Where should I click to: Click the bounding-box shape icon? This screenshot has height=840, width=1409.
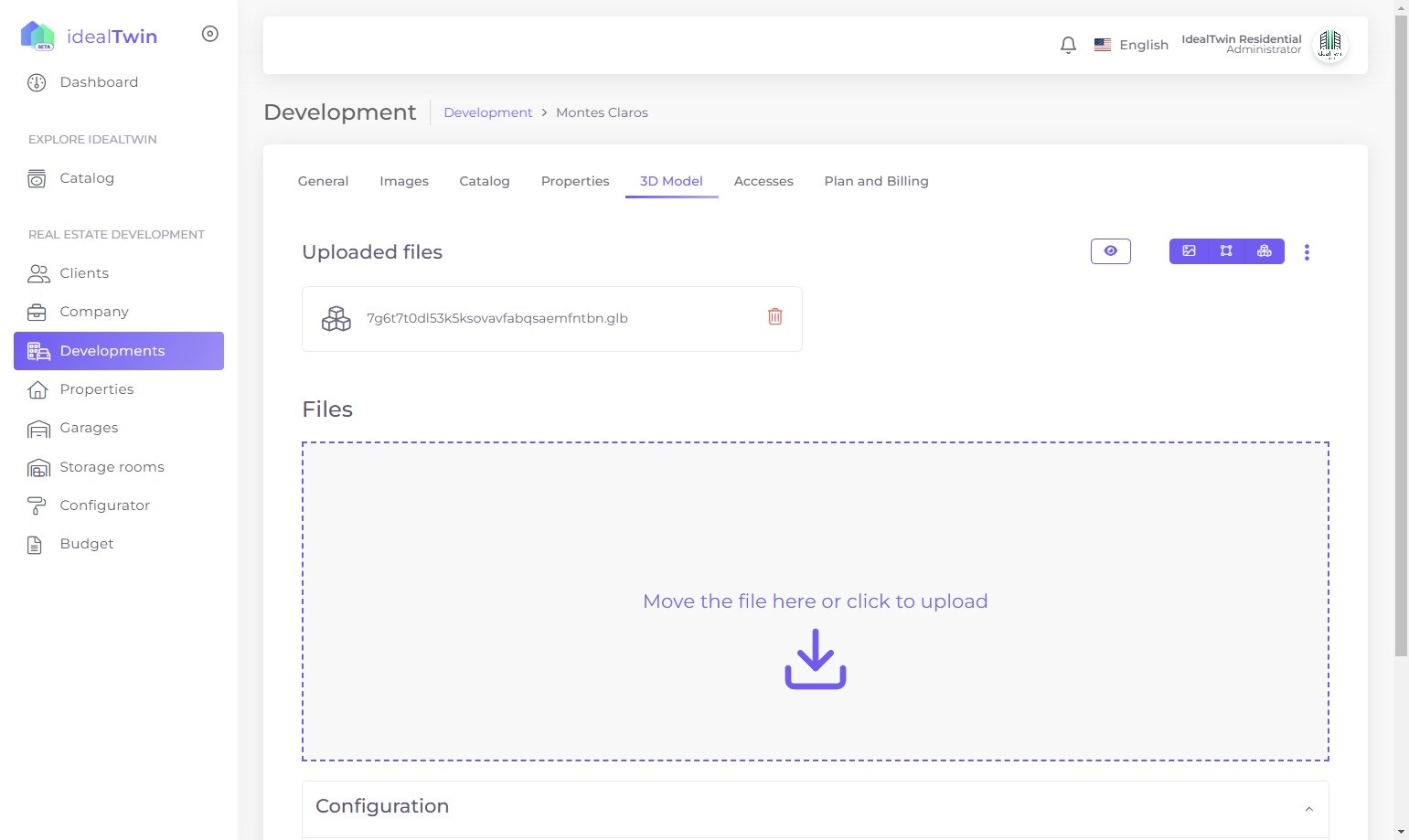(x=1226, y=251)
